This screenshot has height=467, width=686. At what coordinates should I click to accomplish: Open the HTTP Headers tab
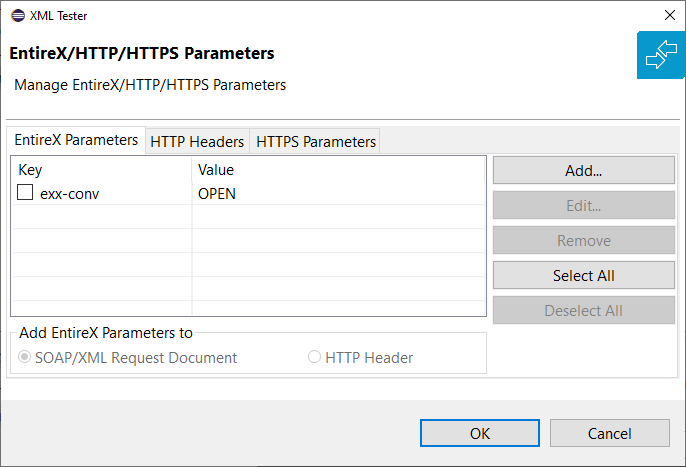tap(197, 142)
